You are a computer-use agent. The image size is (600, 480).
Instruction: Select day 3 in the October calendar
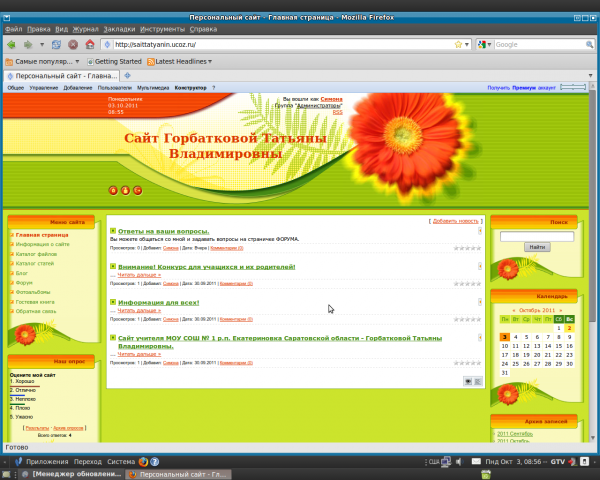coord(505,337)
